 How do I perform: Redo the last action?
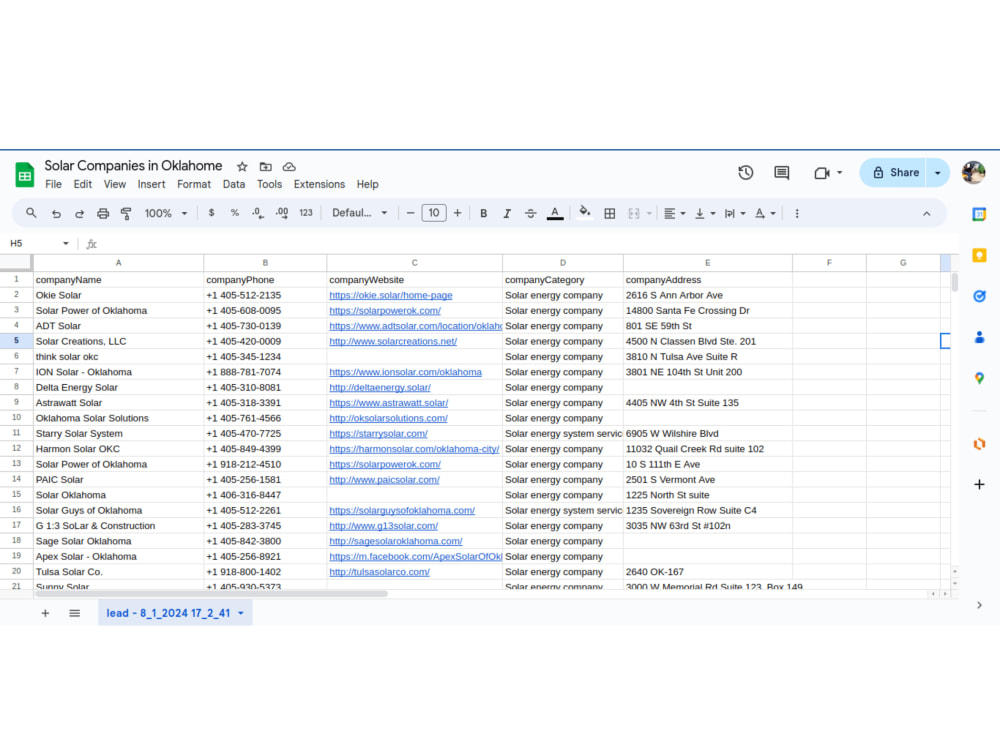click(79, 214)
